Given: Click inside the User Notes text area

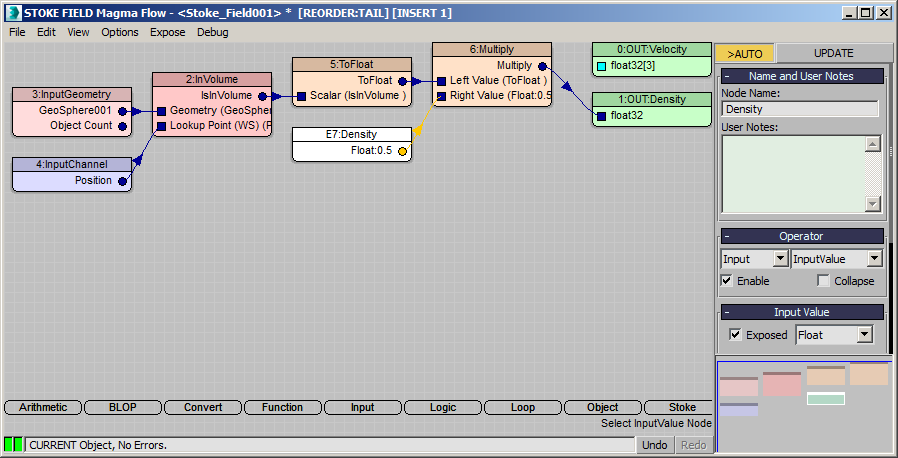Looking at the screenshot, I should 793,174.
